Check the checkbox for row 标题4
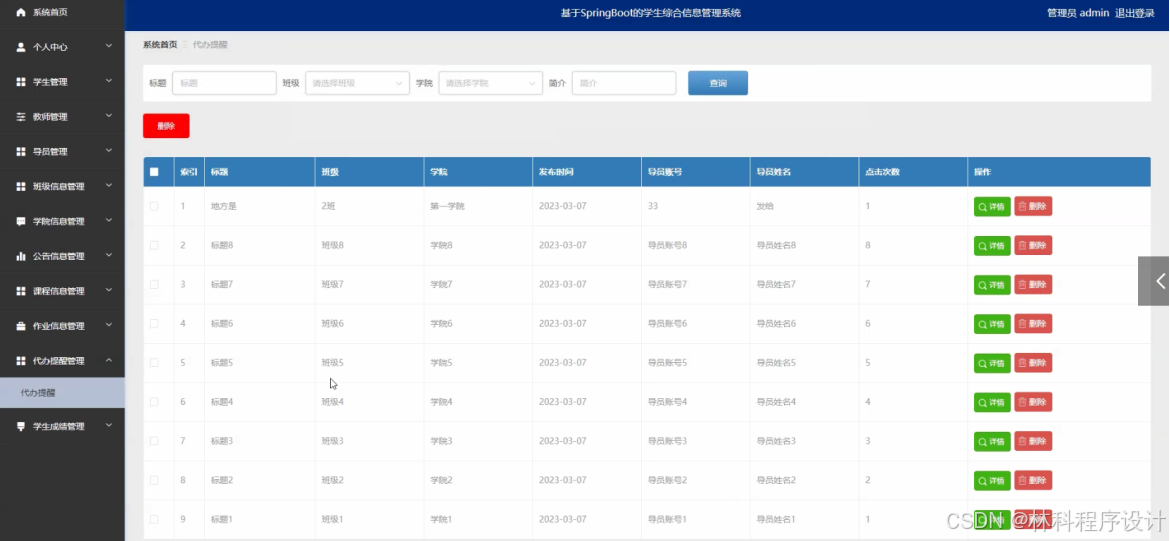 (154, 401)
